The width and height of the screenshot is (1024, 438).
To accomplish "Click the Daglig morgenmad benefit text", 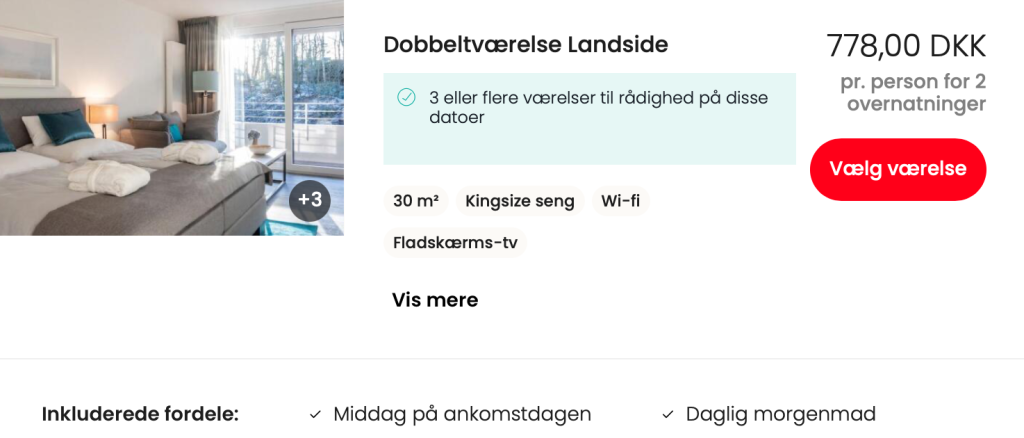I will (x=780, y=414).
